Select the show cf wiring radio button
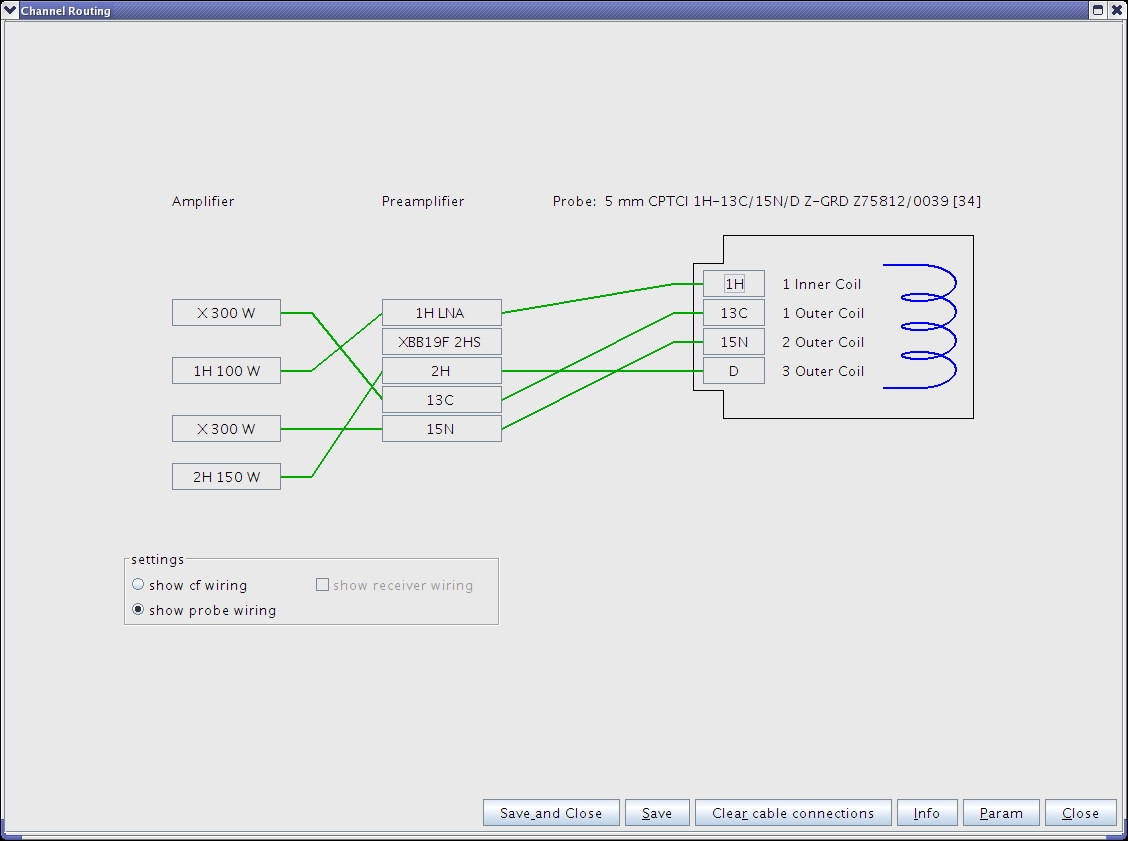 pos(138,585)
